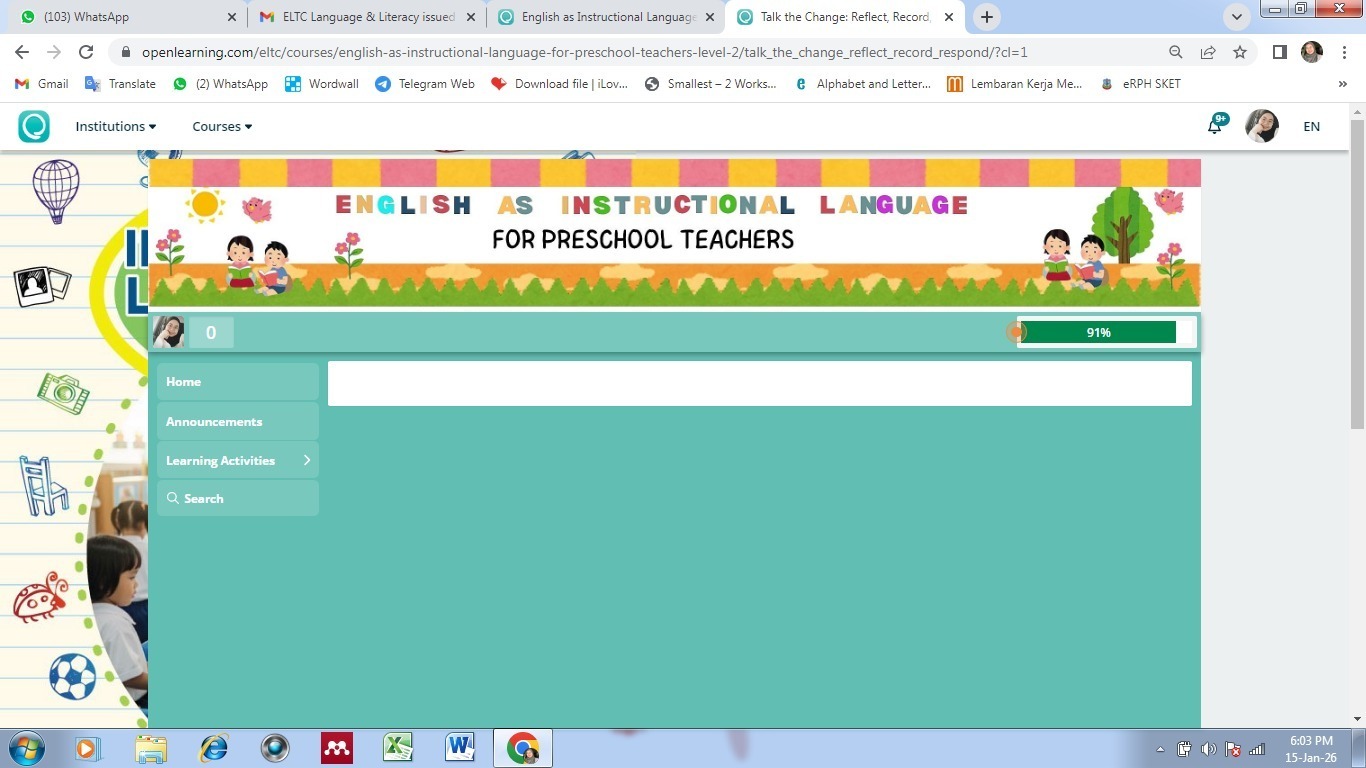Viewport: 1366px width, 768px height.
Task: Open Windows Media Player from taskbar
Action: click(x=88, y=748)
